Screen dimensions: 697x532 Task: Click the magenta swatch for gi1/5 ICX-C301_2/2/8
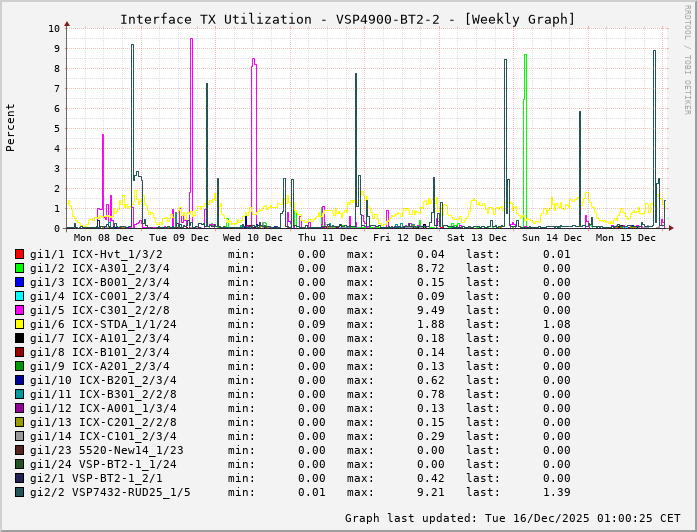coord(19,310)
